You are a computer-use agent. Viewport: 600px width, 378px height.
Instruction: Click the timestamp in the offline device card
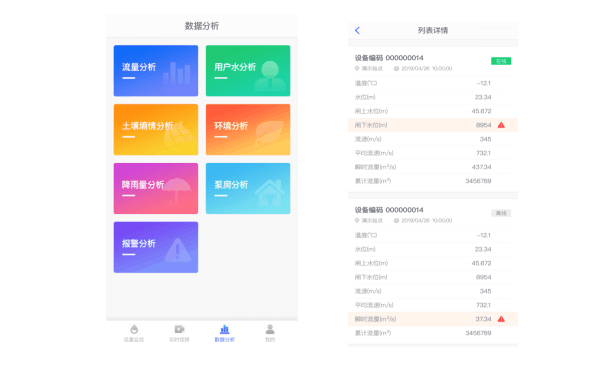427,220
